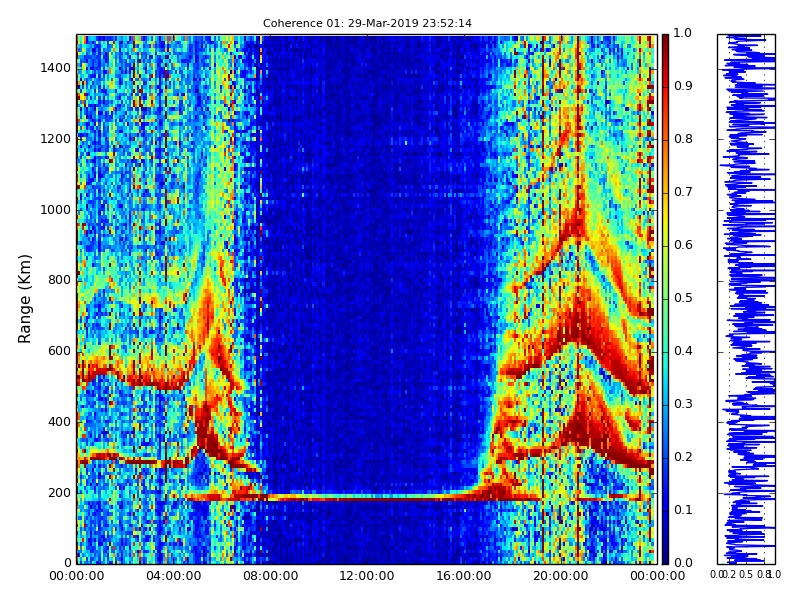
Task: Click the '08:00:00' time axis label
Action: pyautogui.click(x=270, y=576)
